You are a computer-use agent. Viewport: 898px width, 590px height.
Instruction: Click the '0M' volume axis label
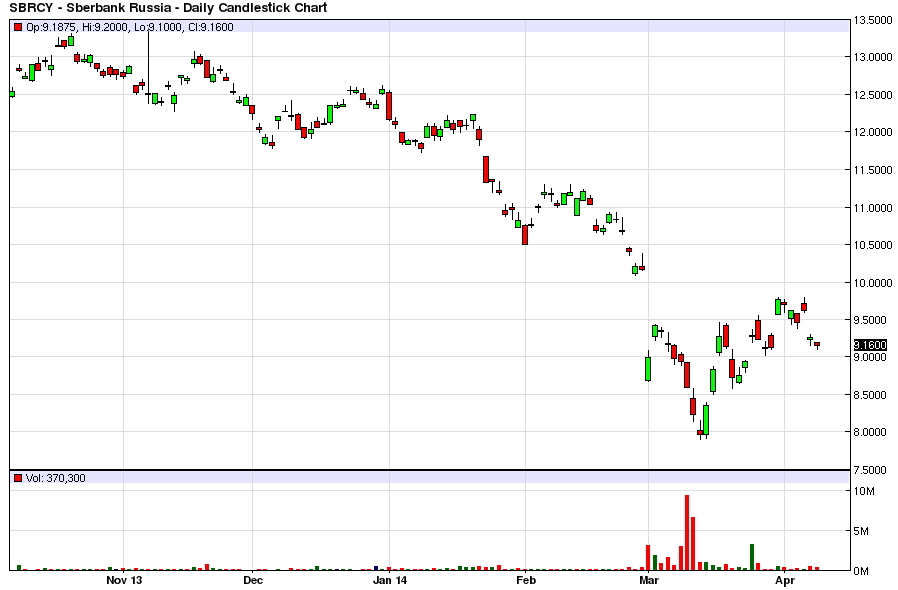tap(861, 571)
